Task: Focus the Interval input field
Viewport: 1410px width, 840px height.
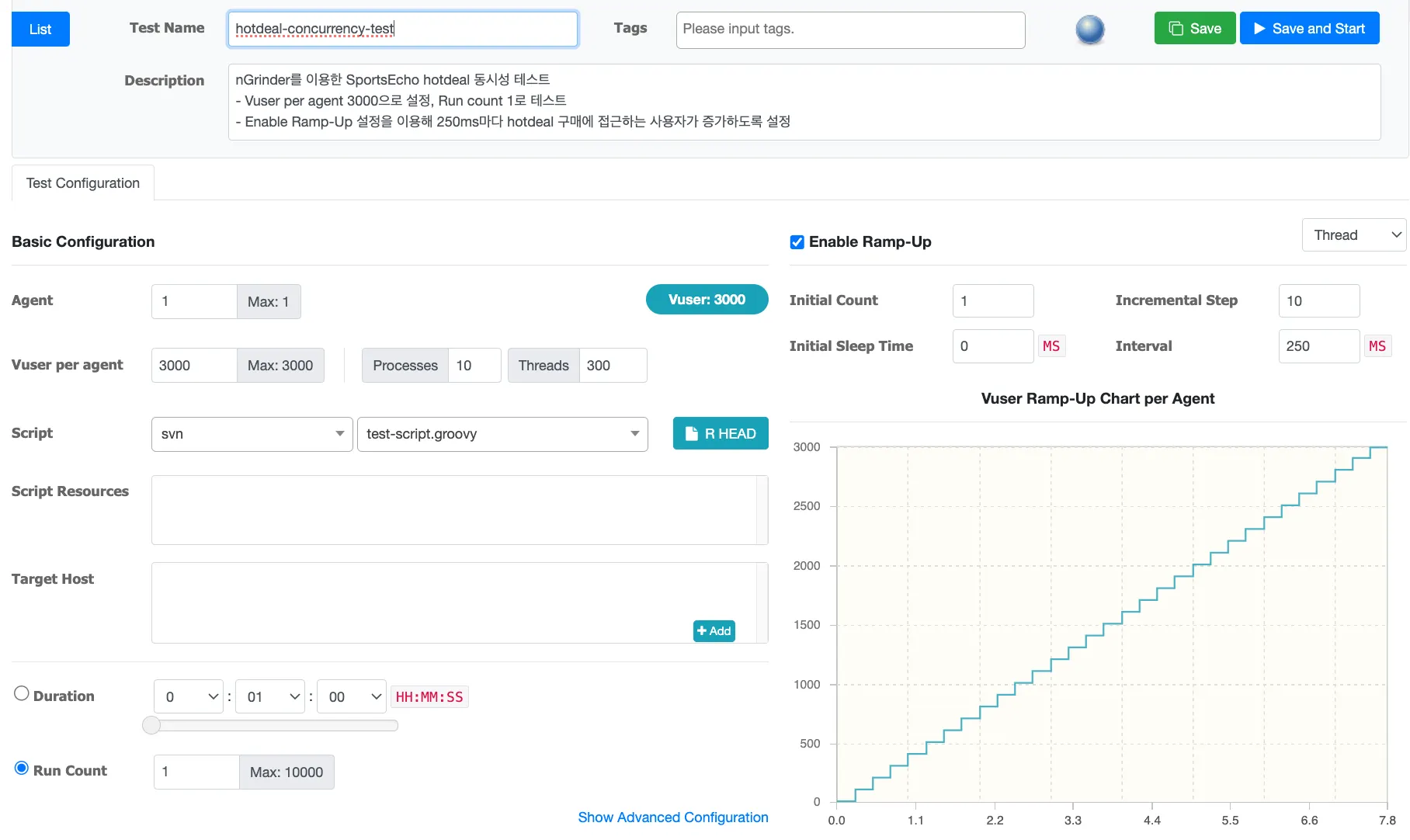Action: [x=1318, y=346]
